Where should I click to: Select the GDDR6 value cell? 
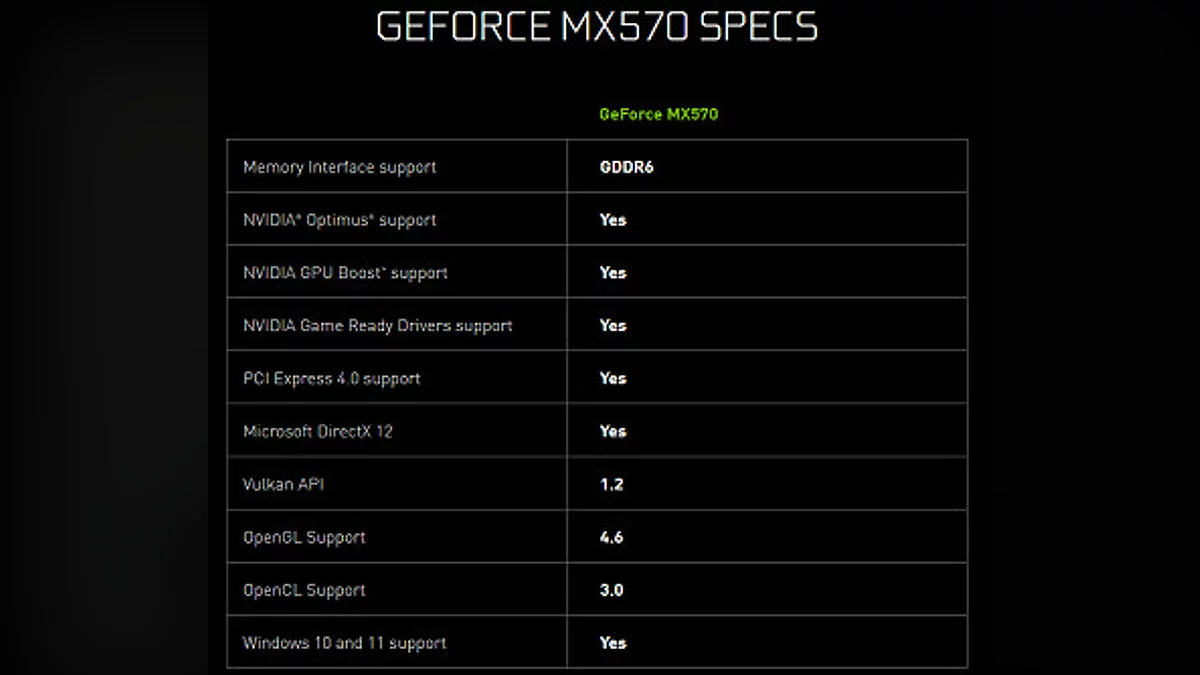pyautogui.click(x=626, y=167)
